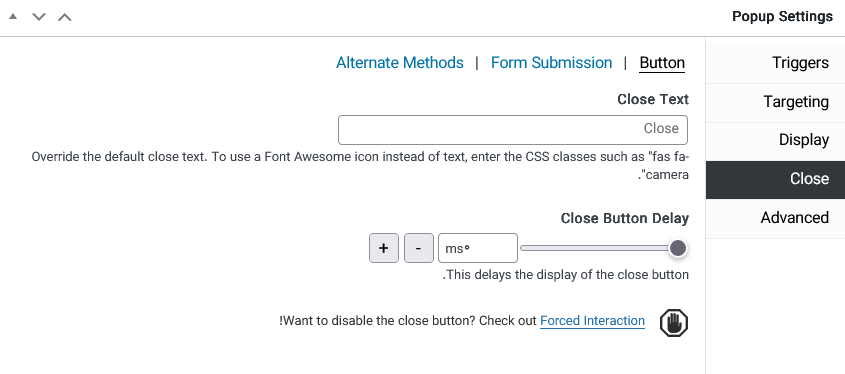Select the Display tab
The height and width of the screenshot is (374, 845).
click(775, 140)
